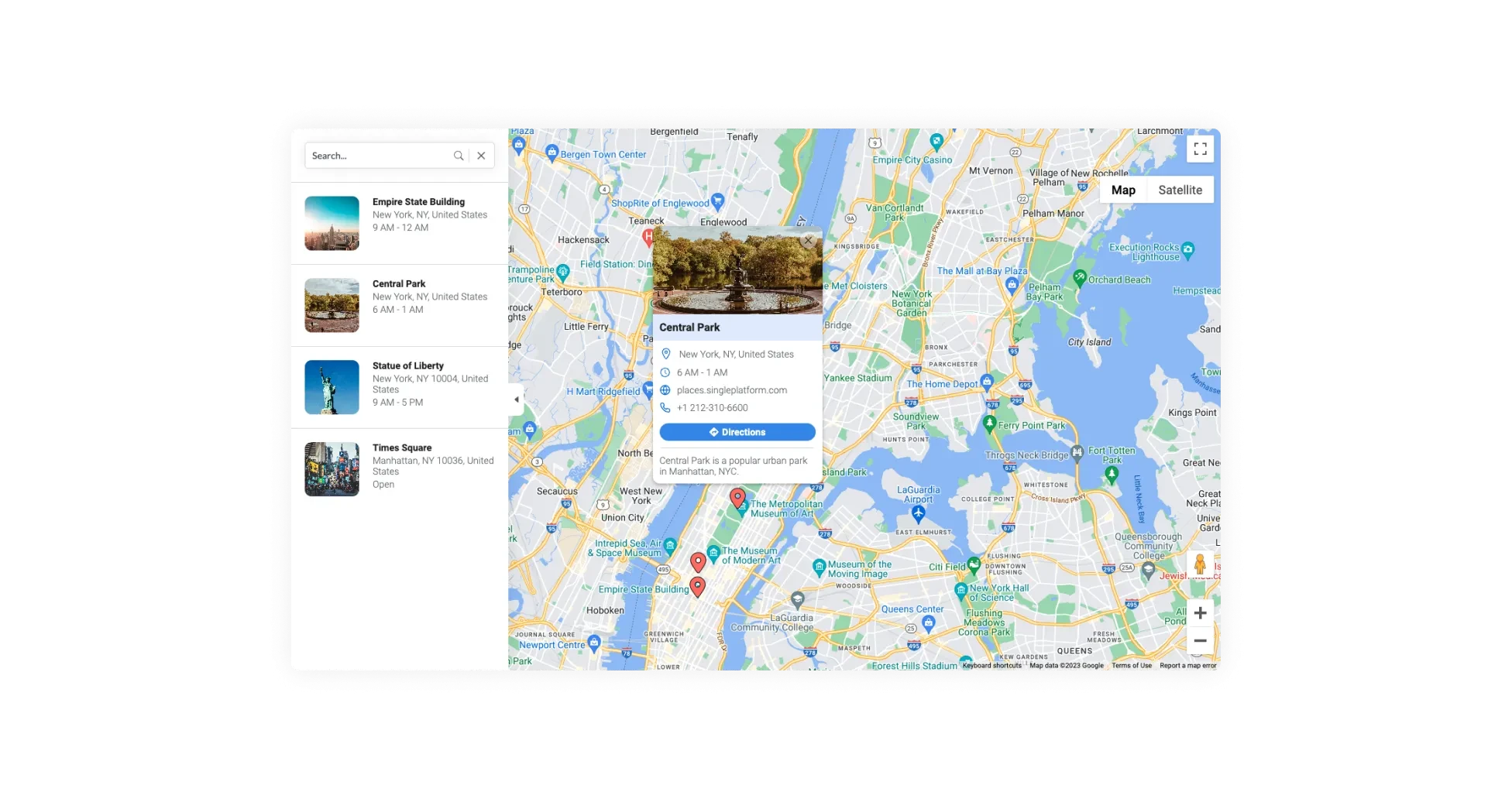Image resolution: width=1512 pixels, height=799 pixels.
Task: Click the Orchard Beach map icon
Action: 1080,276
